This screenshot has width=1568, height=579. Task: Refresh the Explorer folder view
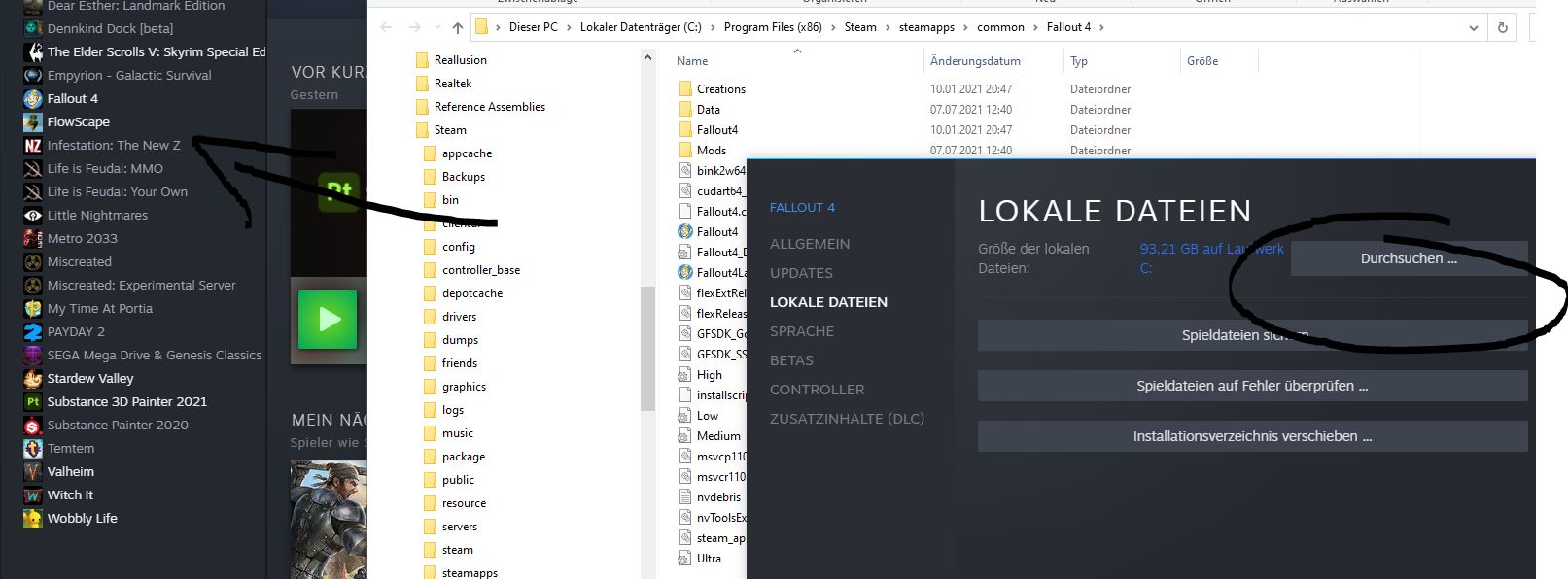[1503, 27]
